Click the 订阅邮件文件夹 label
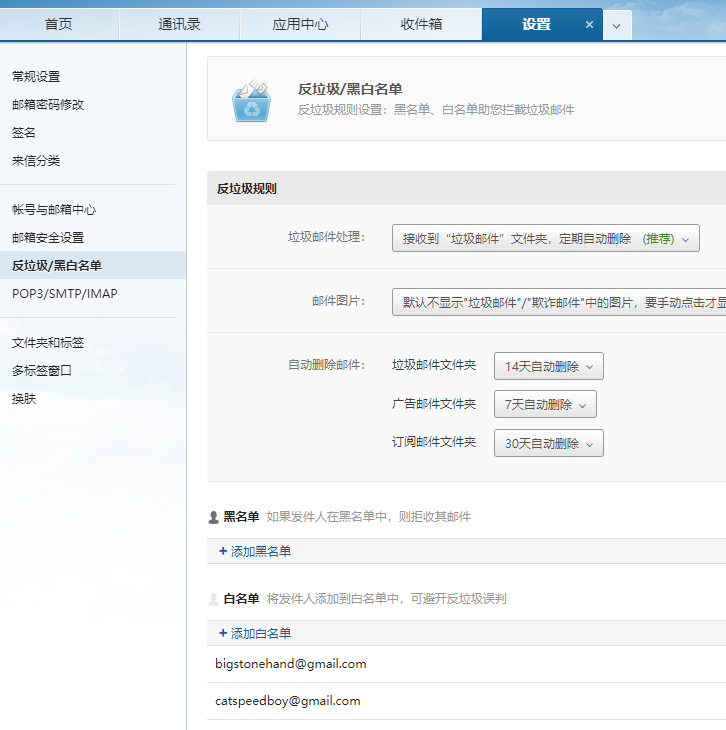Screen dimensions: 726x730 434,442
